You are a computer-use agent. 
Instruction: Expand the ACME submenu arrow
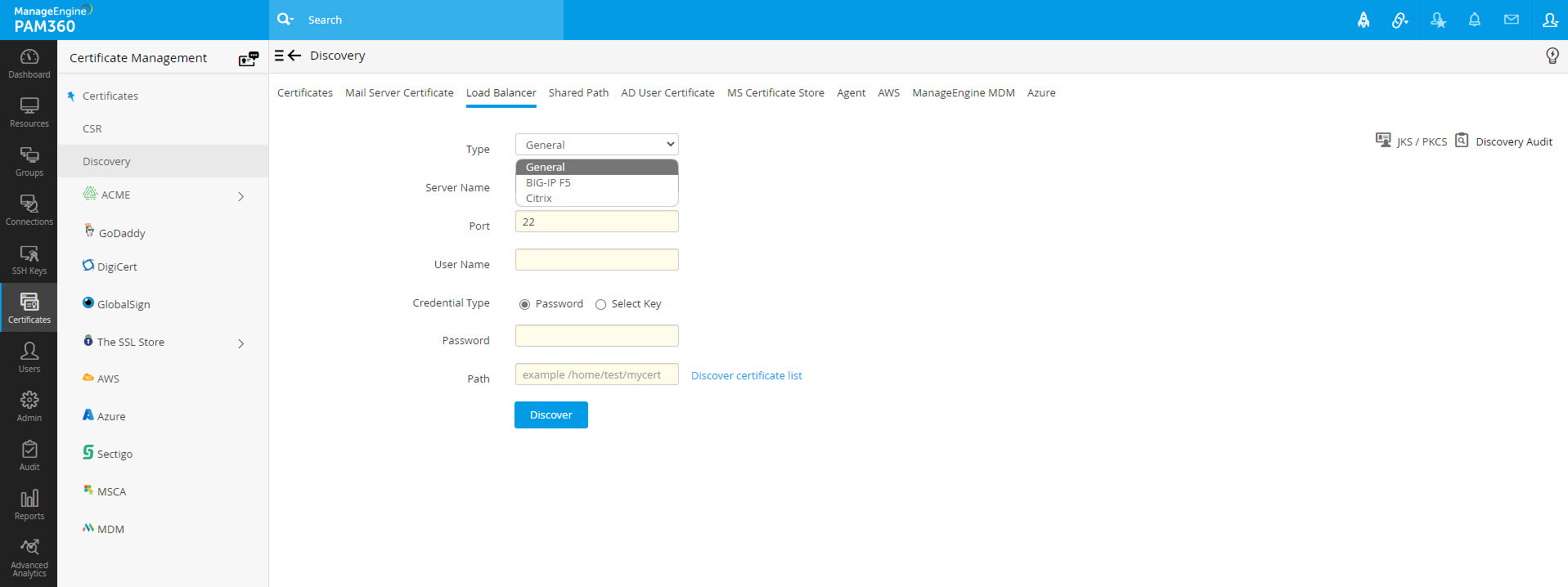tap(240, 196)
